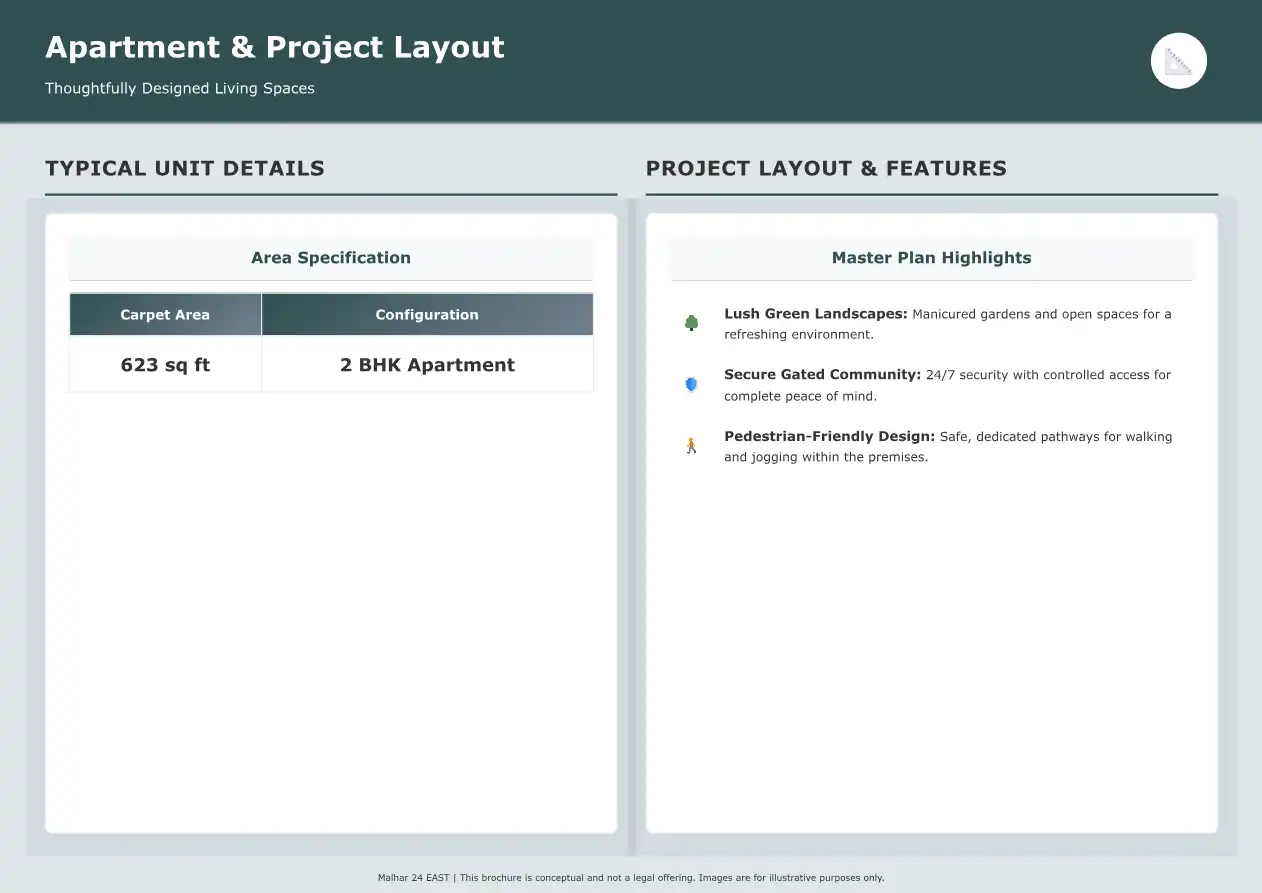The height and width of the screenshot is (893, 1262).
Task: Select the Carpet Area column header
Action: click(165, 314)
